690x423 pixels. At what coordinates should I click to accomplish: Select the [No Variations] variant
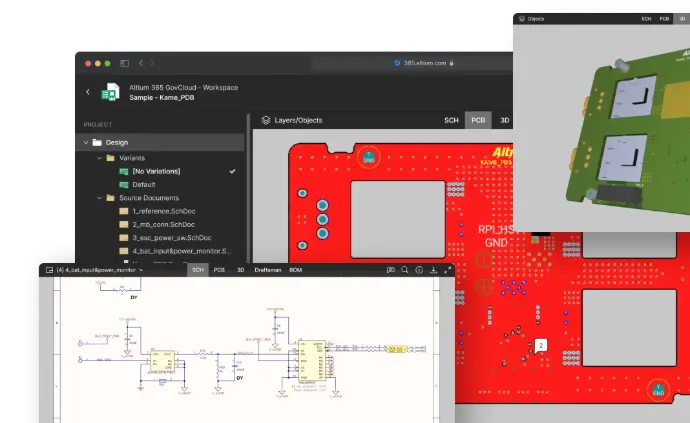156,171
